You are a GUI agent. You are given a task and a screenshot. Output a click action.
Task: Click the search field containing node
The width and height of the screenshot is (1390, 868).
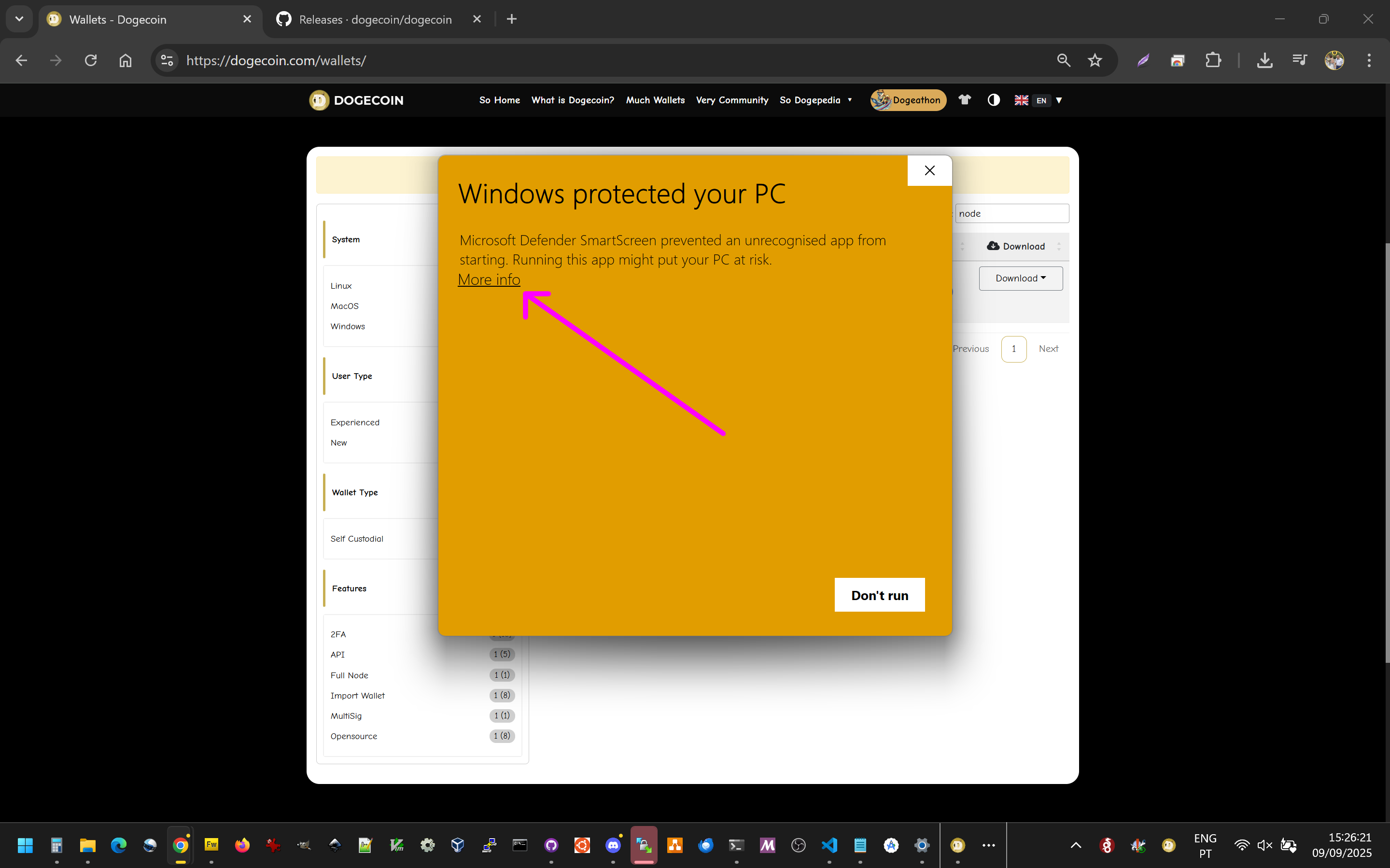pyautogui.click(x=1011, y=213)
